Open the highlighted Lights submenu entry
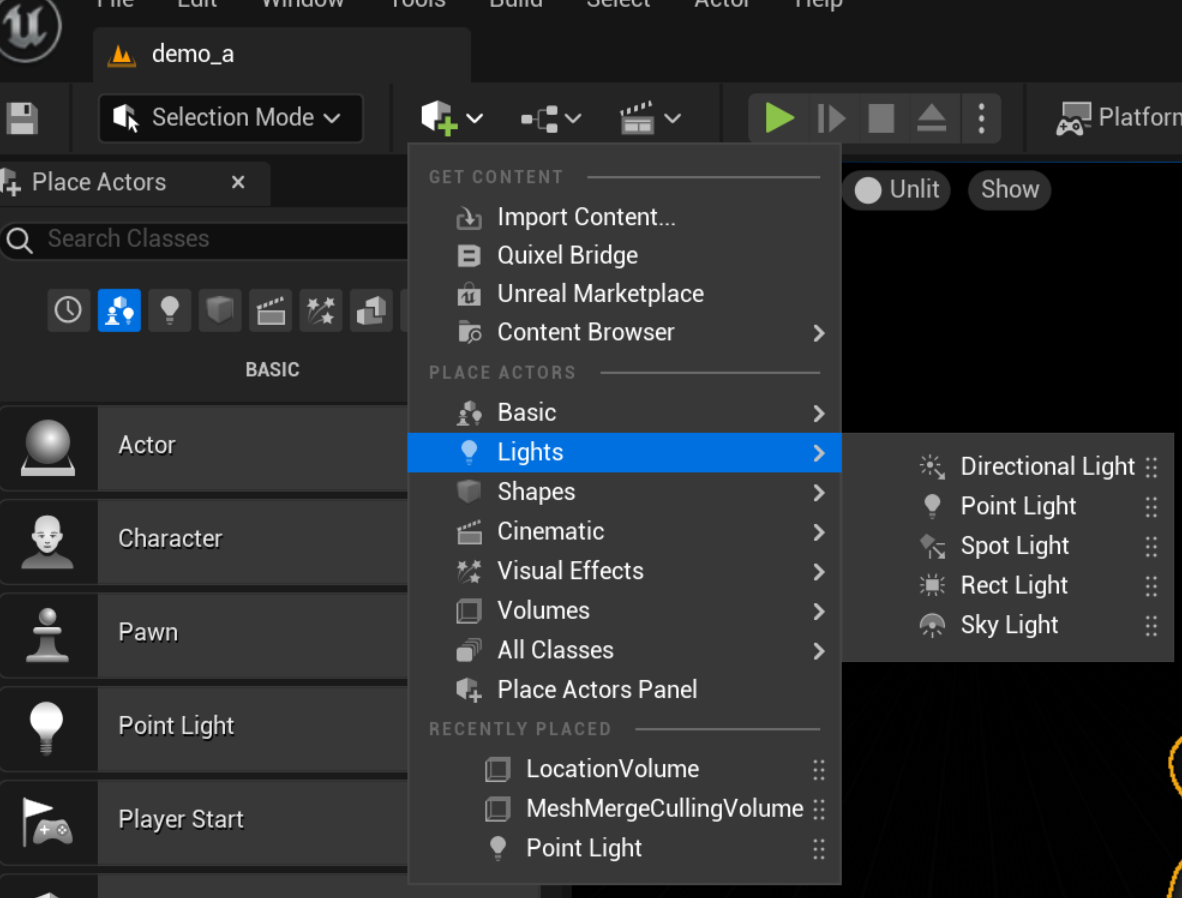This screenshot has width=1182, height=898. click(x=624, y=452)
